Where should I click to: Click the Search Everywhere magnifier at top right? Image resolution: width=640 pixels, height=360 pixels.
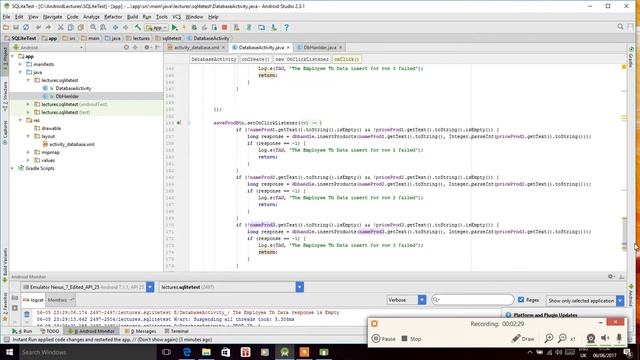[x=620, y=27]
